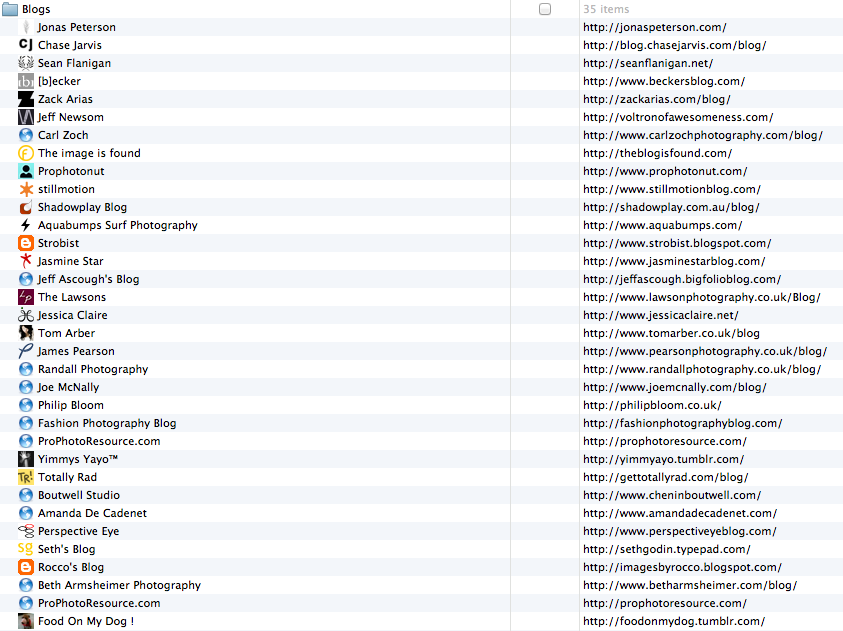843x631 pixels.
Task: Select the Beth Armsheimer Photography bookmark
Action: pos(119,585)
